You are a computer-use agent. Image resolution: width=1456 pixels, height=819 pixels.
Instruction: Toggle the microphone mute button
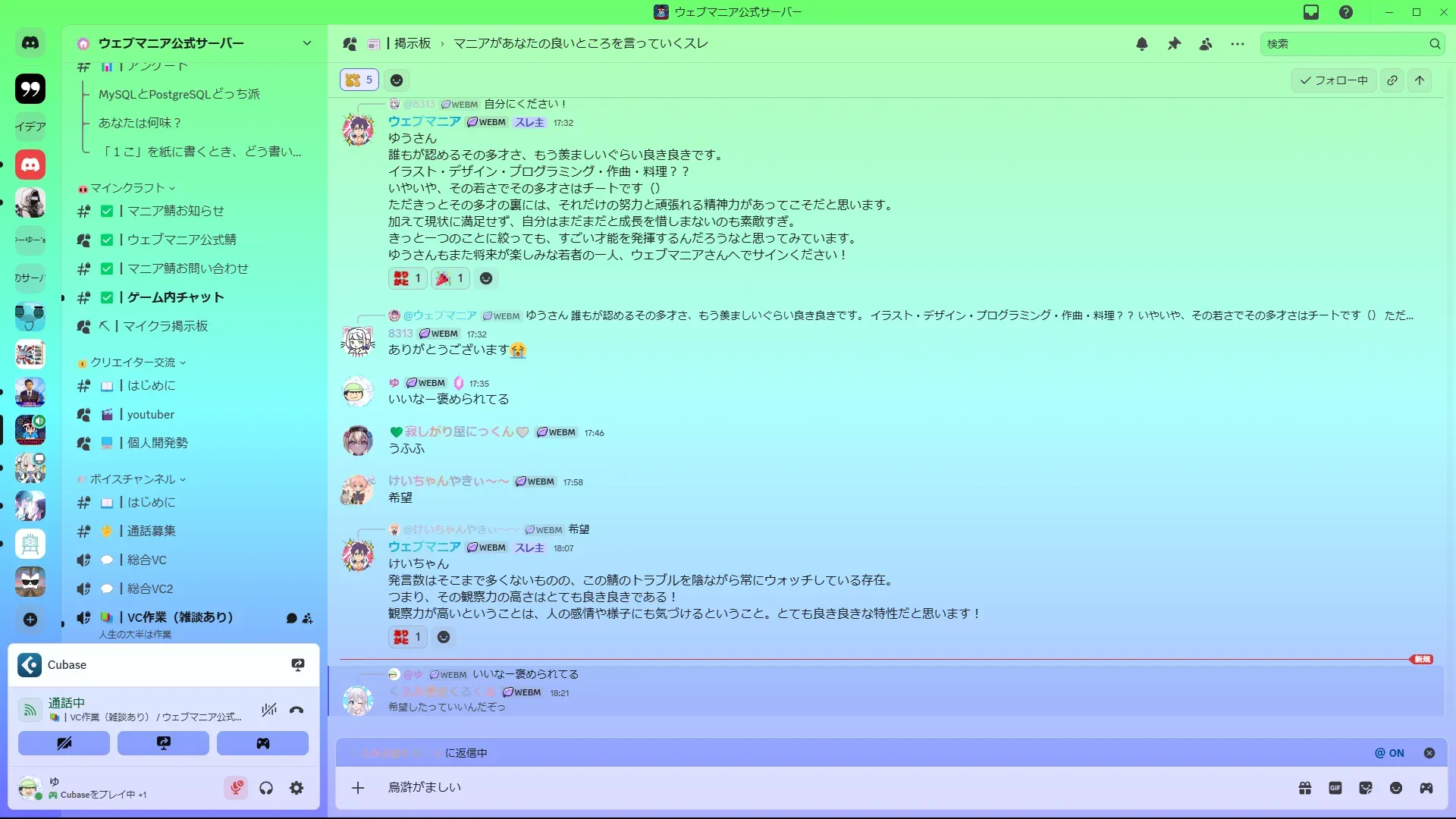click(236, 788)
